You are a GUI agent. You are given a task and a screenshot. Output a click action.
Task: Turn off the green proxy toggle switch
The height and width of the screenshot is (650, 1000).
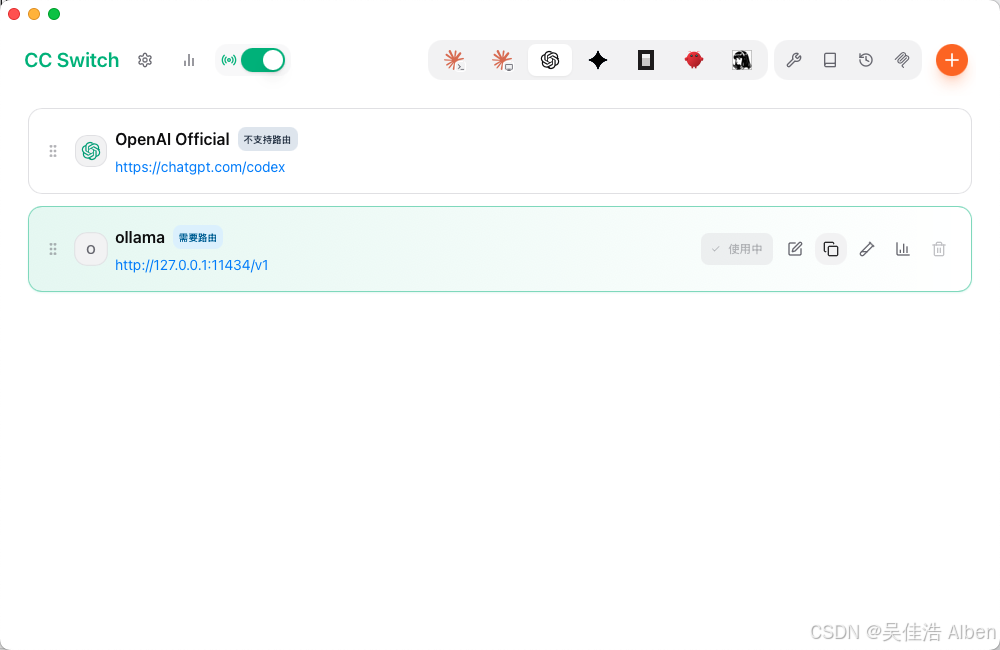[263, 60]
